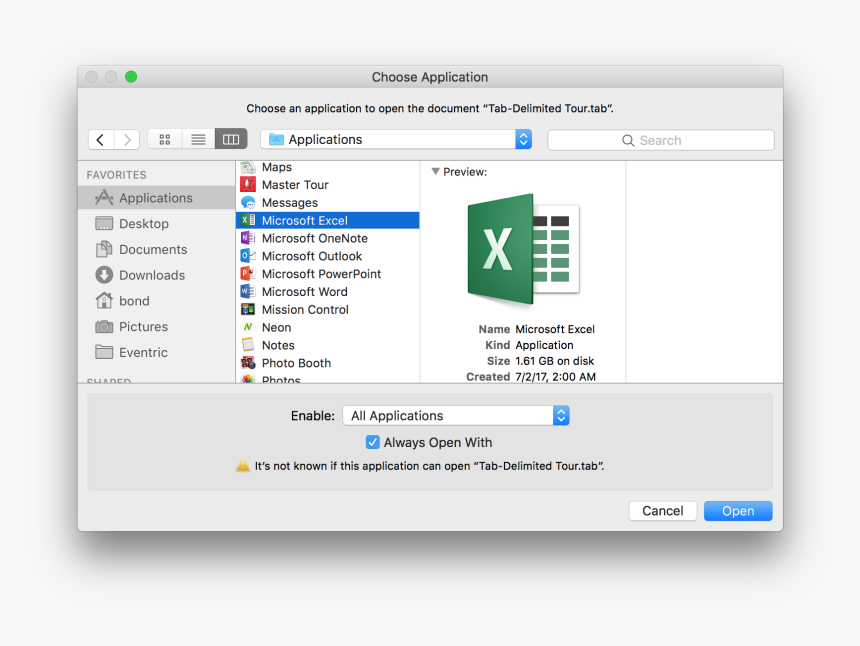The image size is (860, 646).
Task: Click the Messages app icon
Action: coord(248,203)
